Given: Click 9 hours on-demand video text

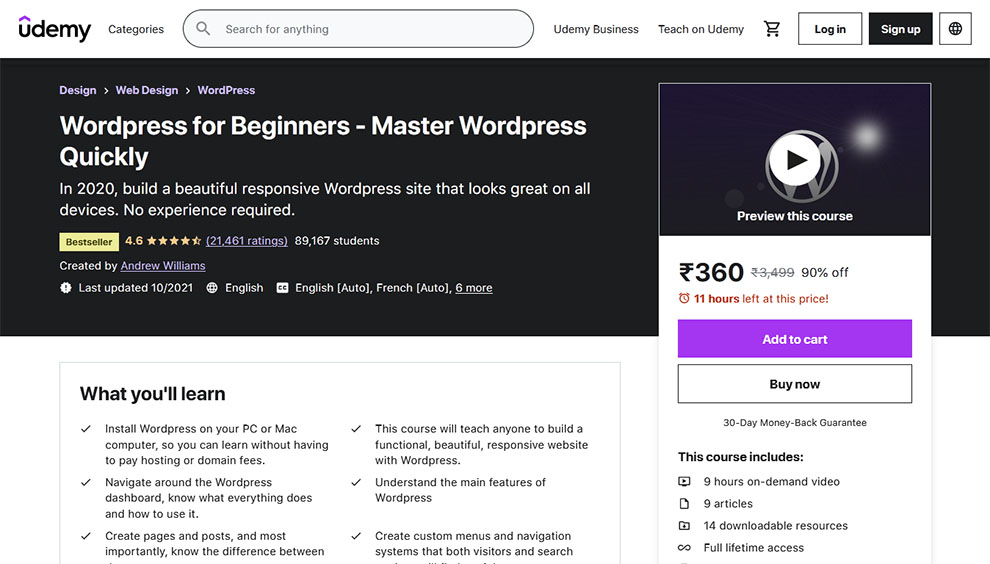Looking at the screenshot, I should [772, 481].
